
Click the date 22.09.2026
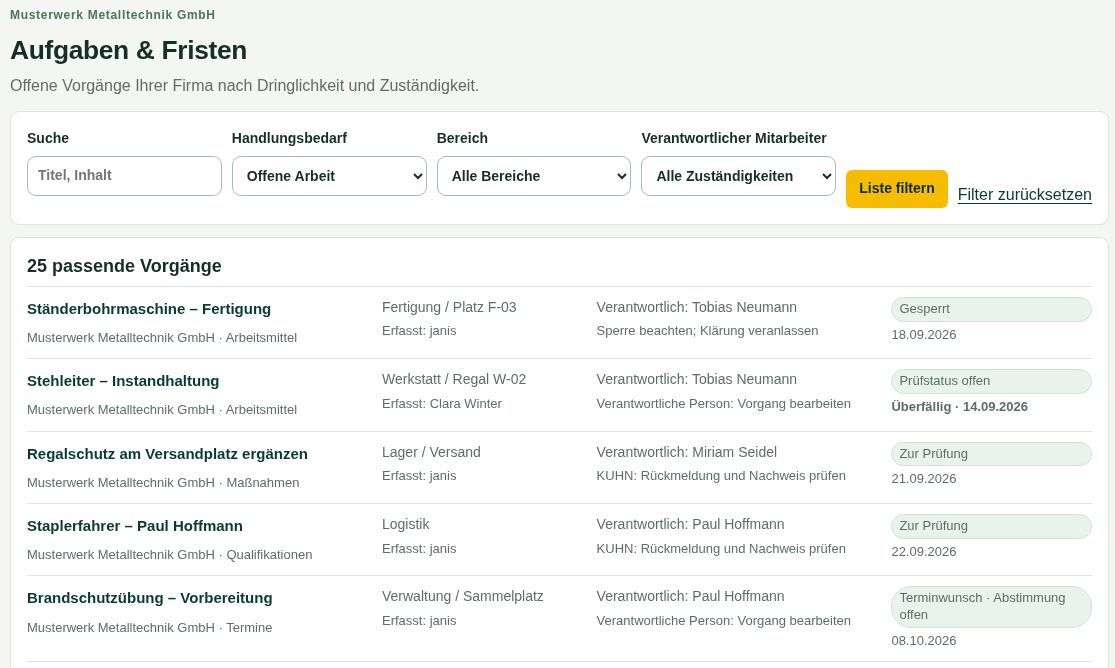[924, 551]
